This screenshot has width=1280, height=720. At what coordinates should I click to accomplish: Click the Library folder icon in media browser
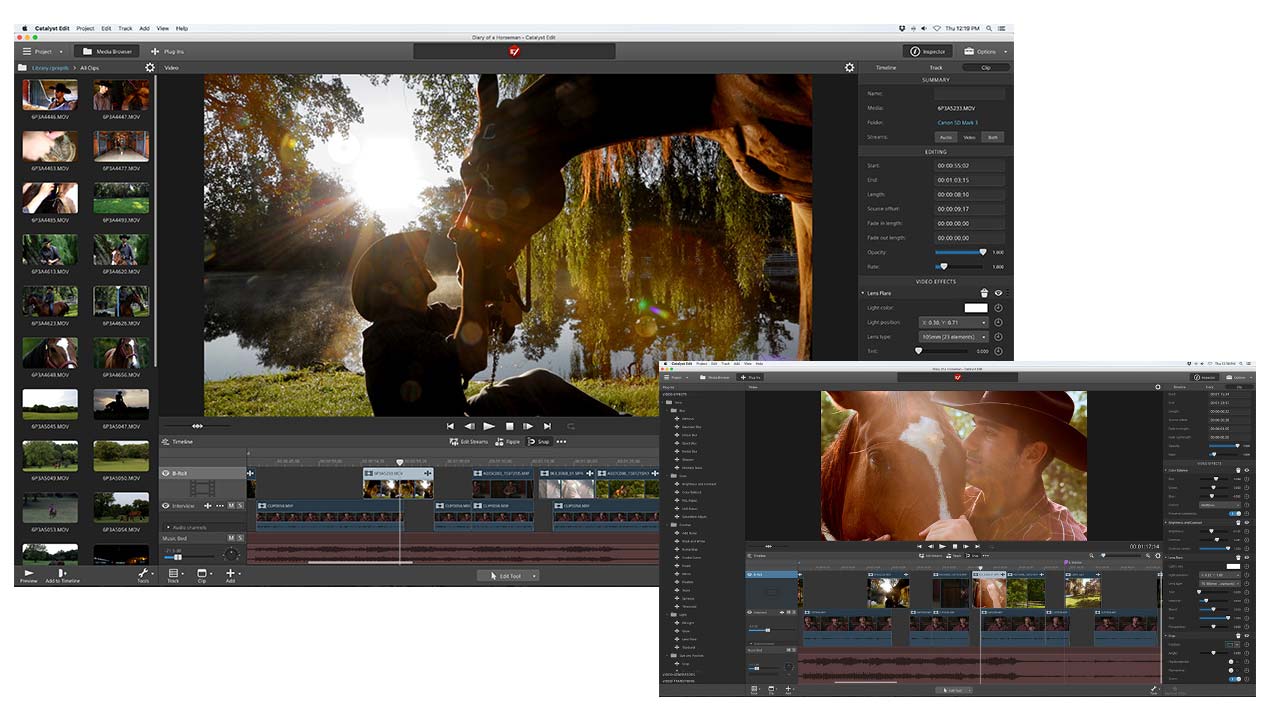(22, 68)
